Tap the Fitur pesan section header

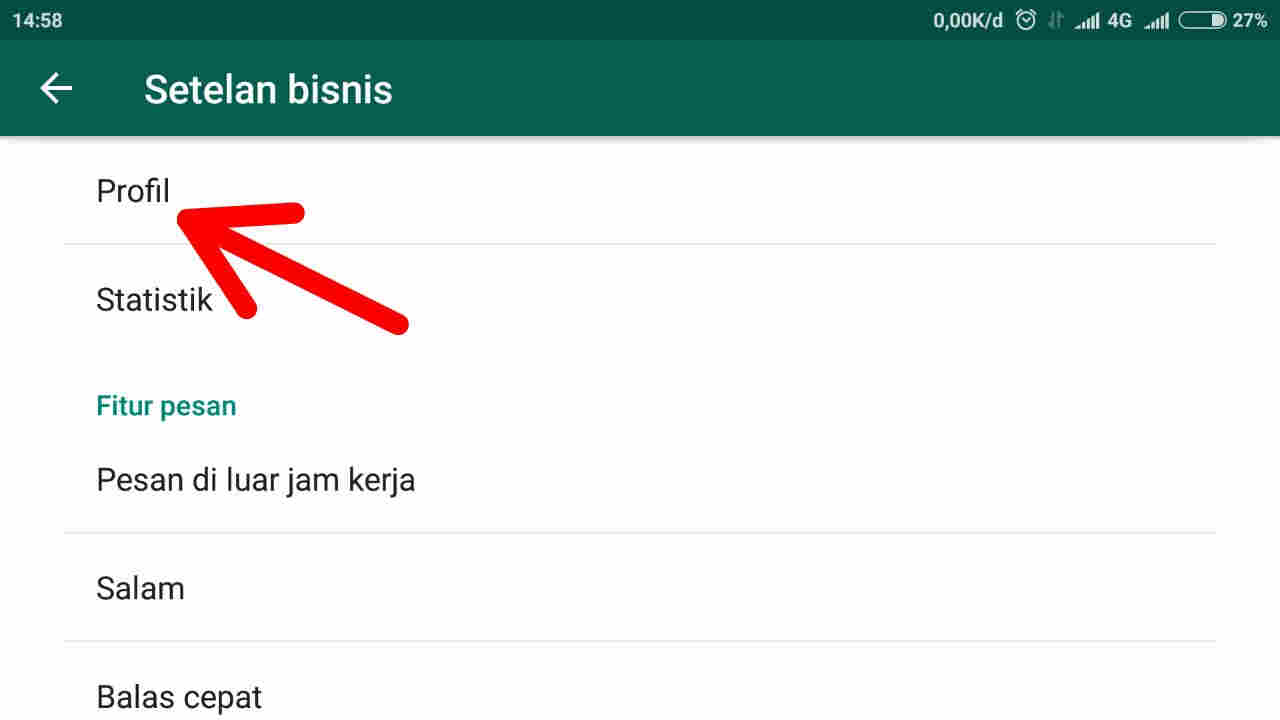166,406
